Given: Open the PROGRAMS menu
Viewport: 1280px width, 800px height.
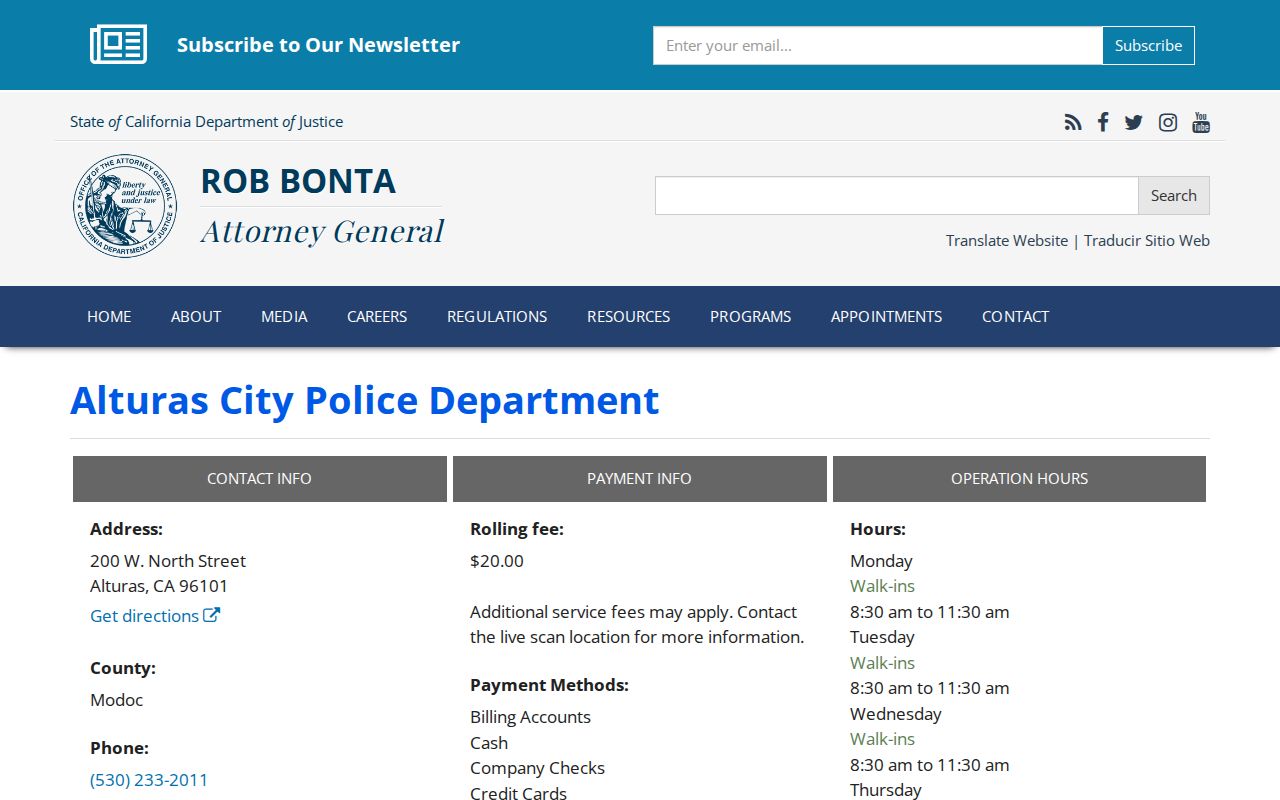Looking at the screenshot, I should click(x=751, y=316).
